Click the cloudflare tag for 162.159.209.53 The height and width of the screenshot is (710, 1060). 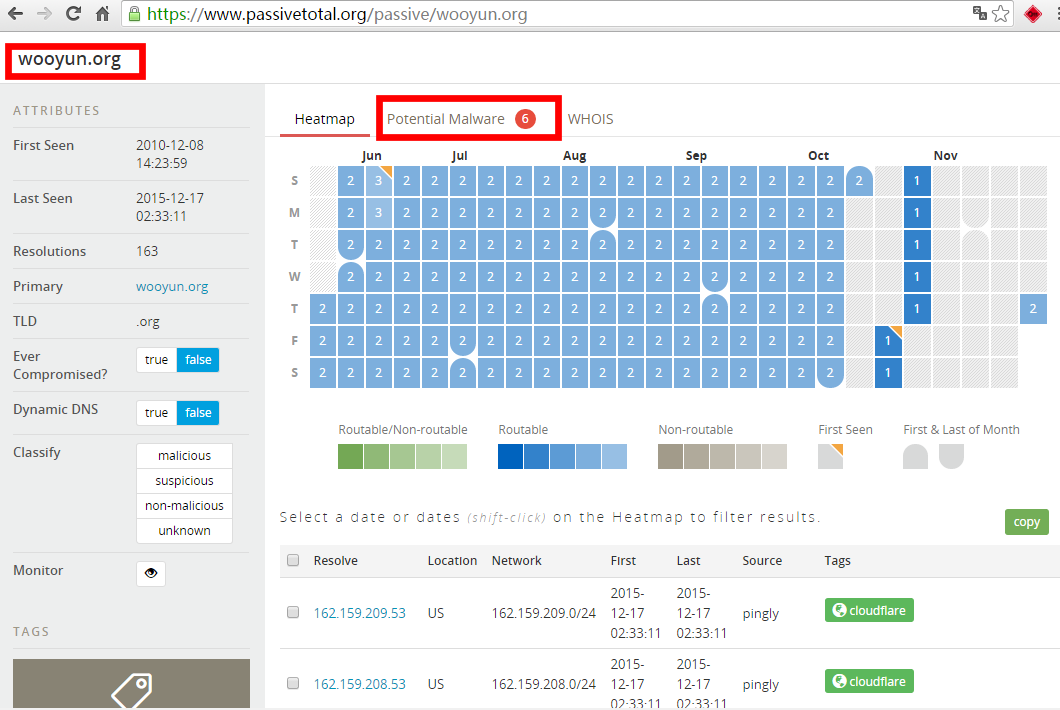(x=869, y=610)
